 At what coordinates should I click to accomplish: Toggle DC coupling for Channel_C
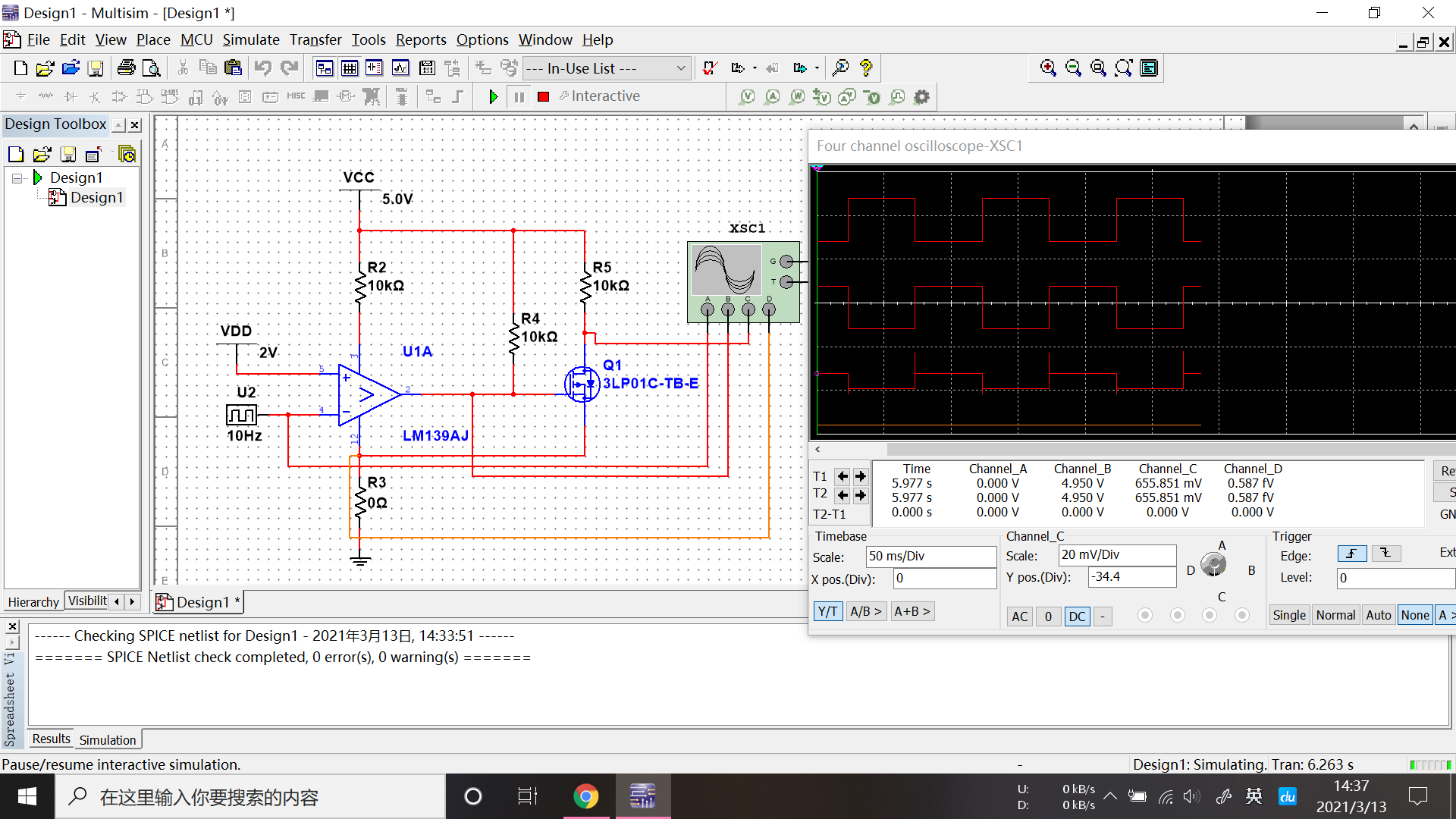tap(1077, 617)
